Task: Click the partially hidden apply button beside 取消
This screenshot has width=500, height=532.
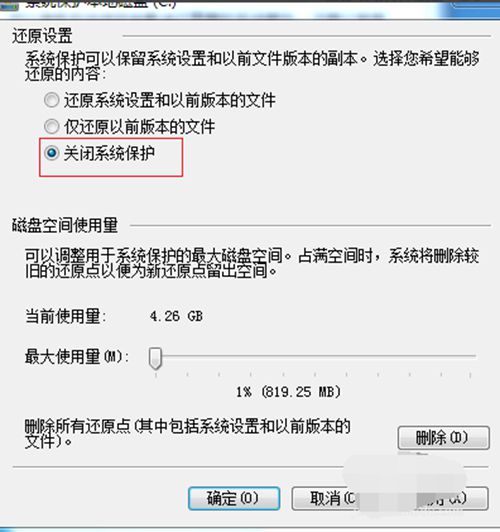Action: 451,498
